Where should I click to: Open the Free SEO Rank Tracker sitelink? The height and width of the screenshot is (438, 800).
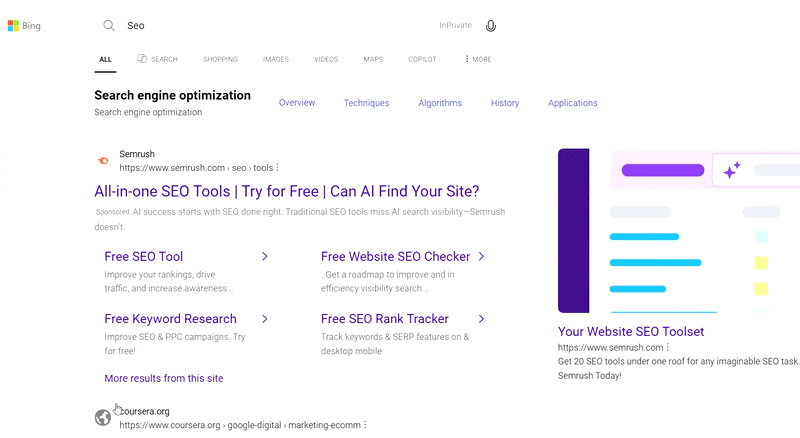click(x=385, y=319)
